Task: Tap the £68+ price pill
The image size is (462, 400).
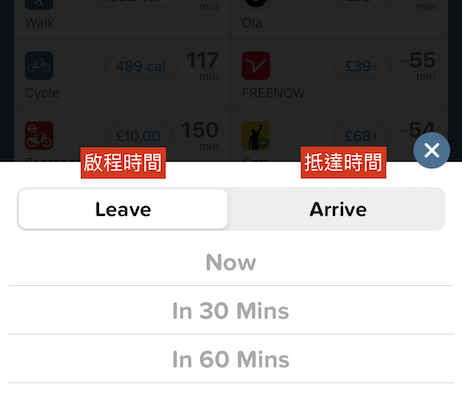Action: pos(362,136)
